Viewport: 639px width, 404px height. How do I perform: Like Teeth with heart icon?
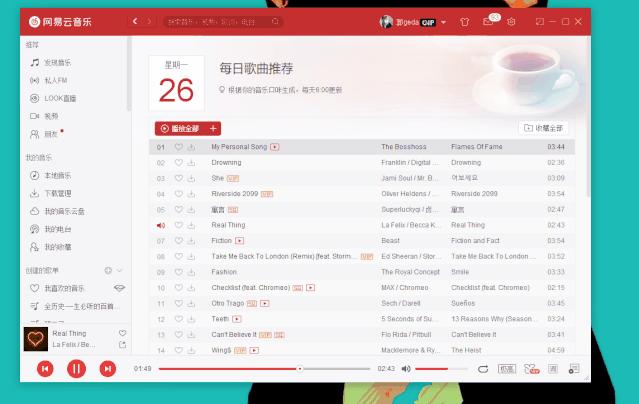coord(178,319)
